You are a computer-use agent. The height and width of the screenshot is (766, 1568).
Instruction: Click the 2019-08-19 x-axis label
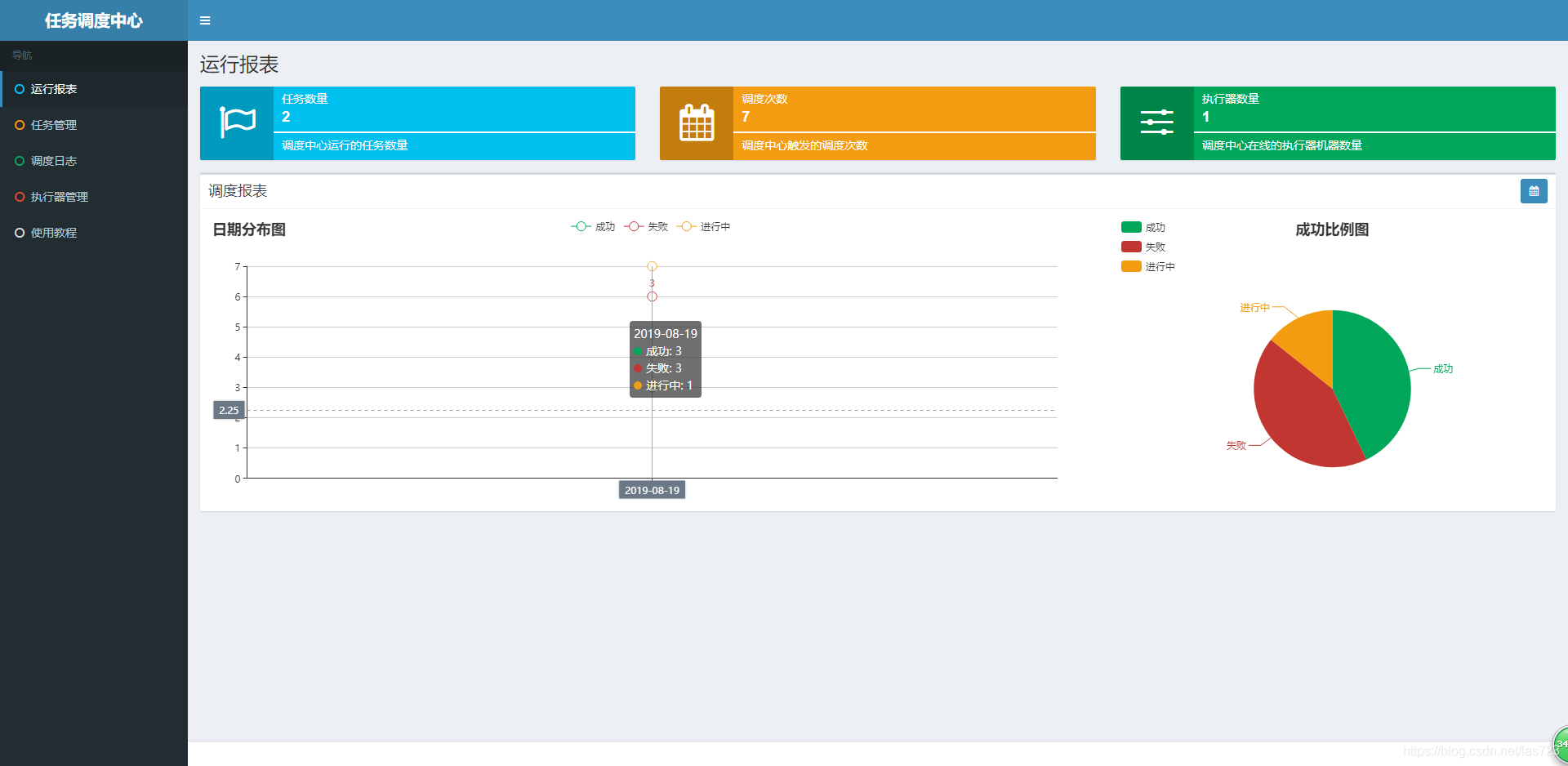click(x=652, y=490)
